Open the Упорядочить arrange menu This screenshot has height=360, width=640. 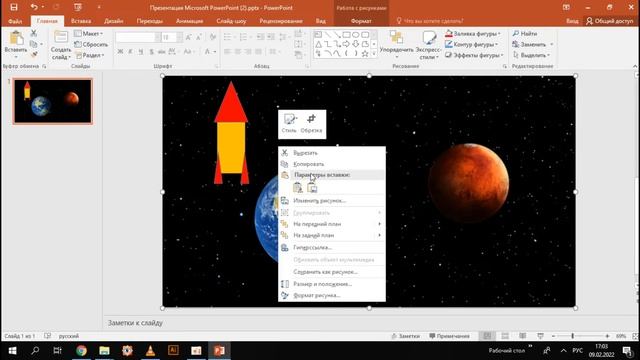coord(396,44)
